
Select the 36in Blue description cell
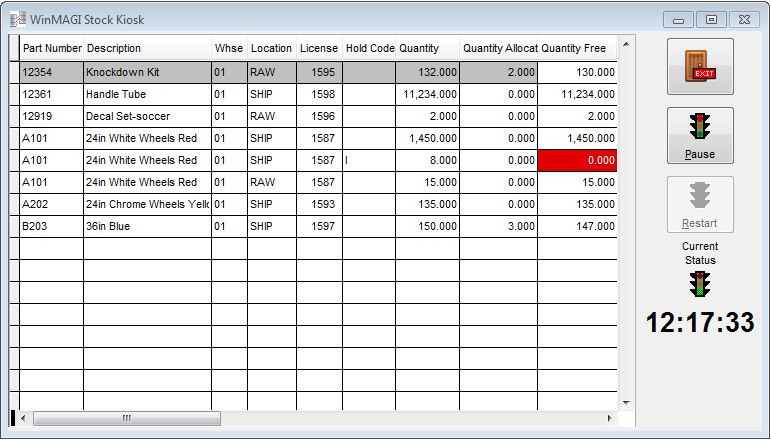click(x=148, y=227)
